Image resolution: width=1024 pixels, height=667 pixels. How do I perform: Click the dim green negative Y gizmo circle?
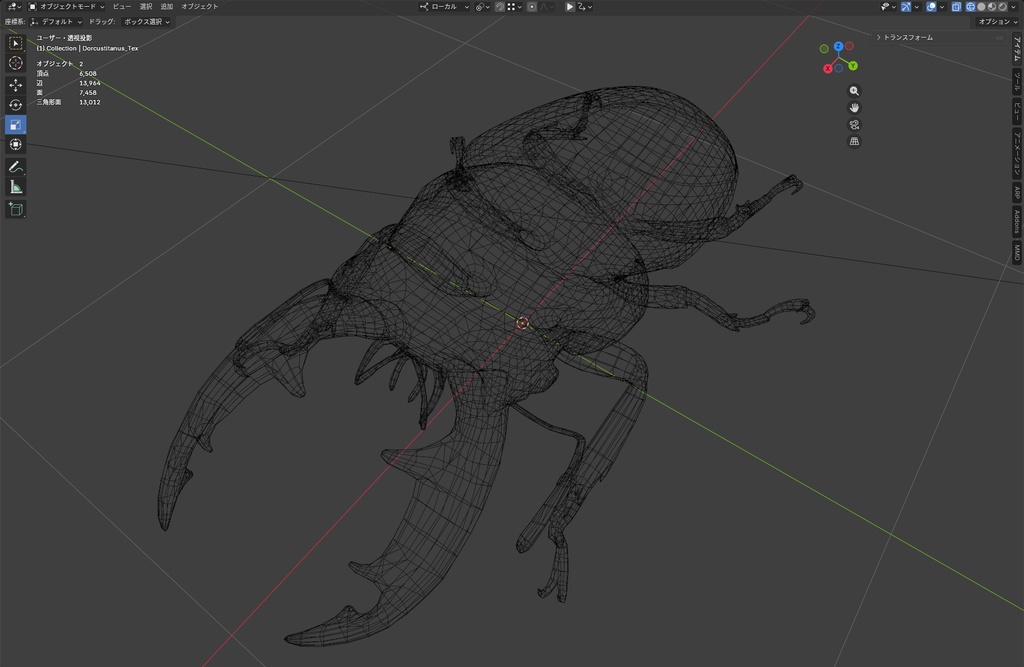pos(824,49)
